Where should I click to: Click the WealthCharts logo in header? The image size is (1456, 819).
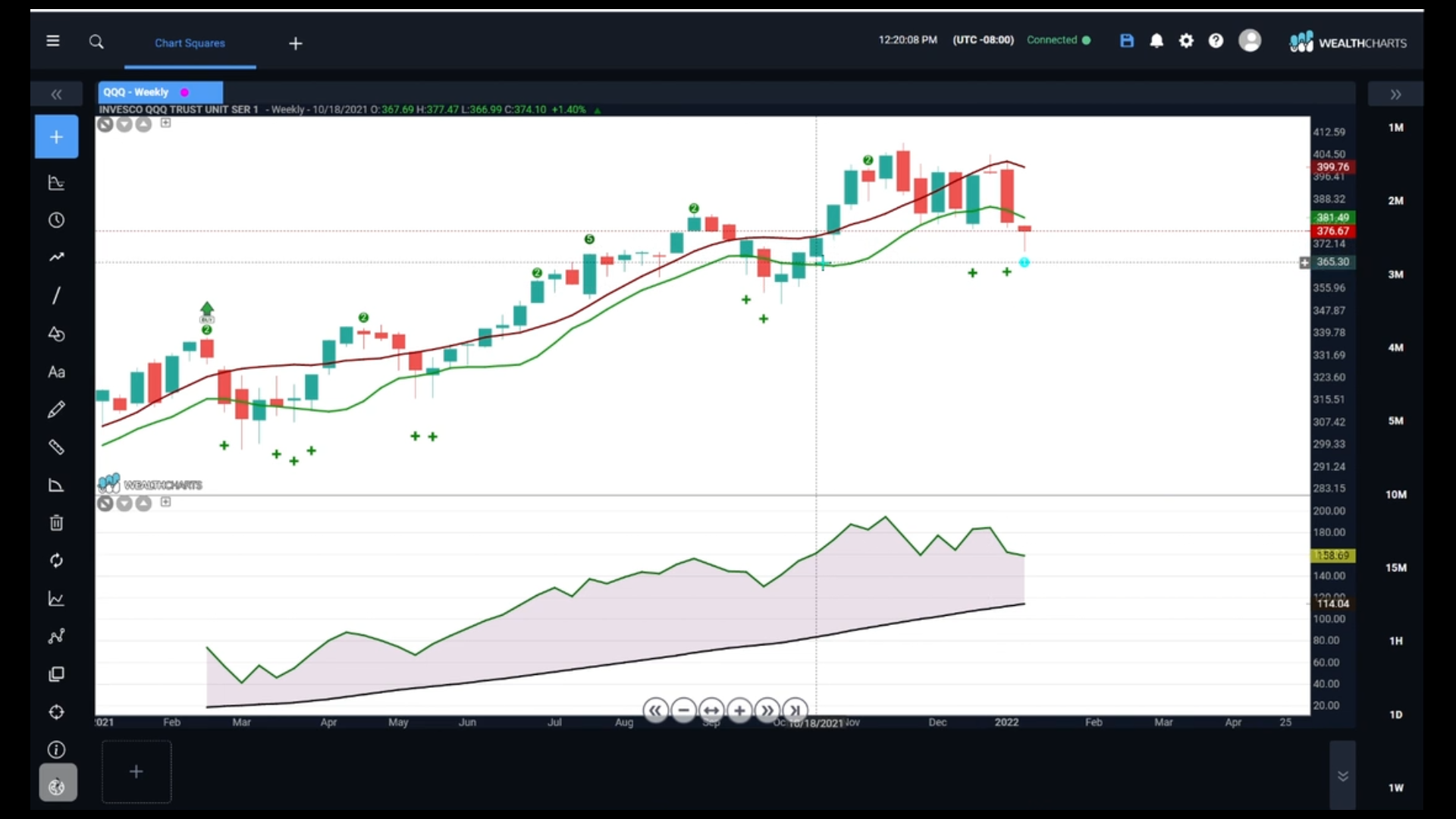pyautogui.click(x=1348, y=42)
